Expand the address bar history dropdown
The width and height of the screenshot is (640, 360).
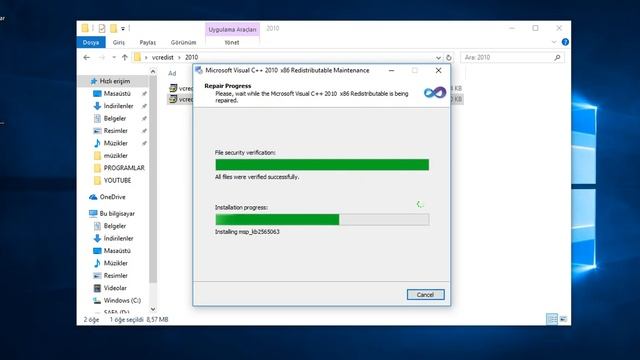point(438,58)
